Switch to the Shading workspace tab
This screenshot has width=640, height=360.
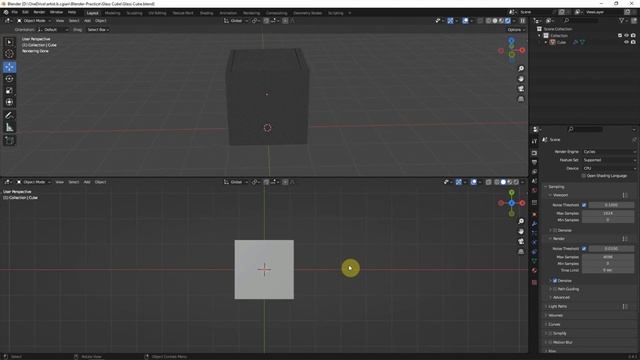pyautogui.click(x=207, y=13)
